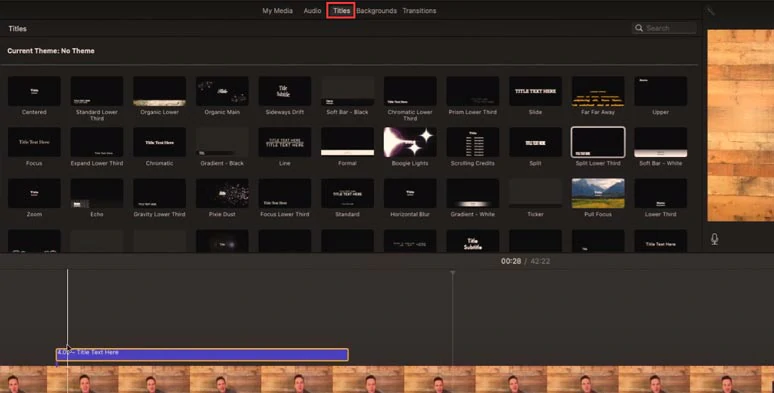Pick the Gradient - Black title
The image size is (774, 393).
(x=222, y=142)
